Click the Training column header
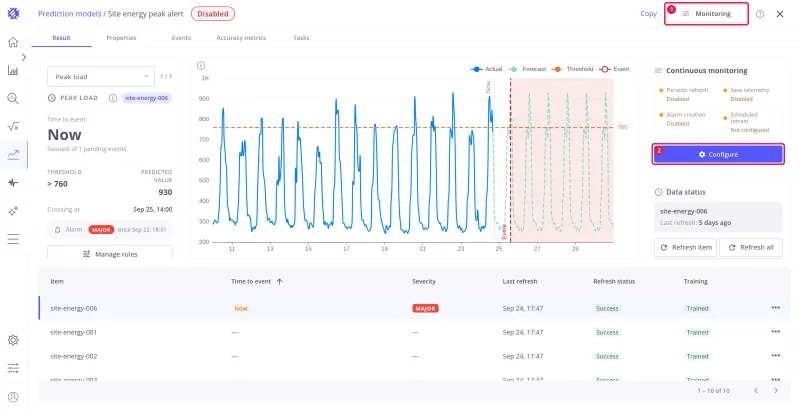 [x=695, y=281]
